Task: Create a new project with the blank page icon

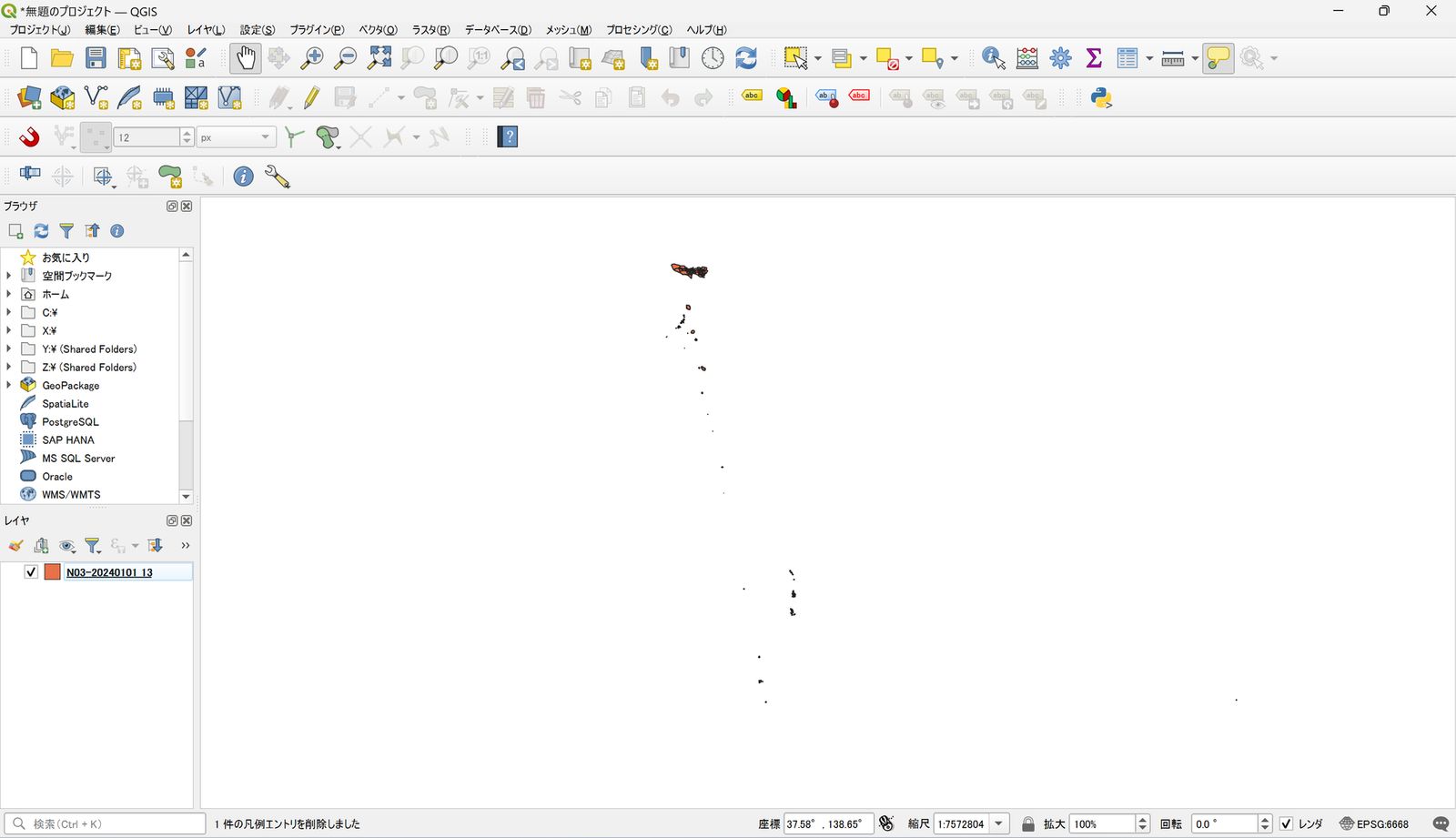Action: (x=28, y=58)
